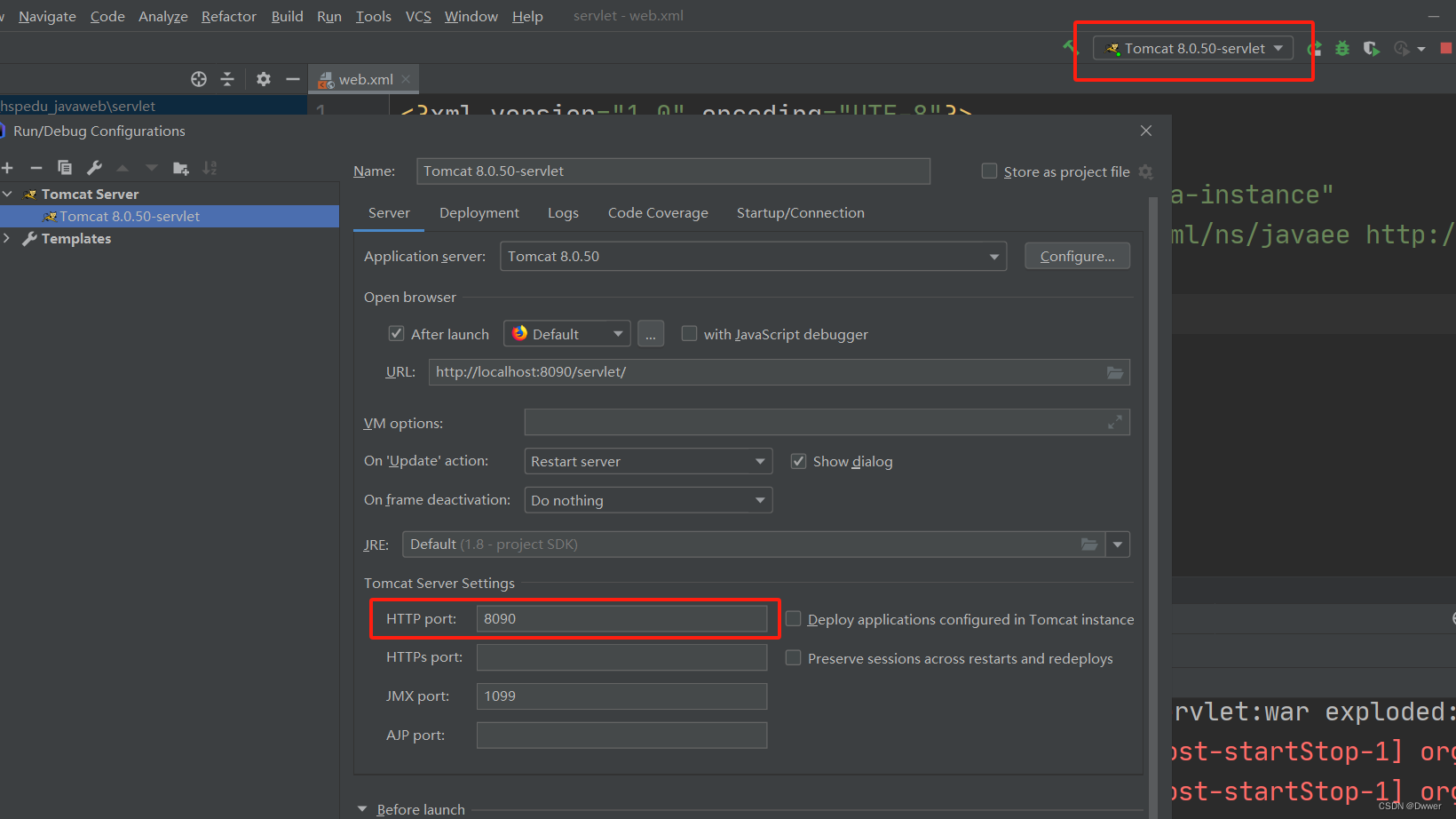Run with coverage shield icon
Screen dimensions: 1456x819
pyautogui.click(x=1372, y=48)
